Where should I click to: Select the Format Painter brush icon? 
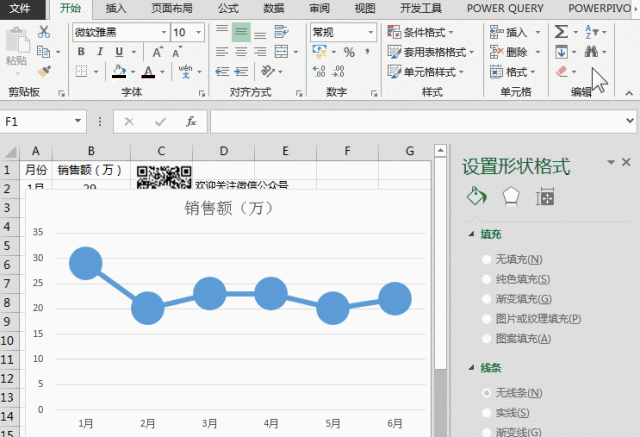44,72
